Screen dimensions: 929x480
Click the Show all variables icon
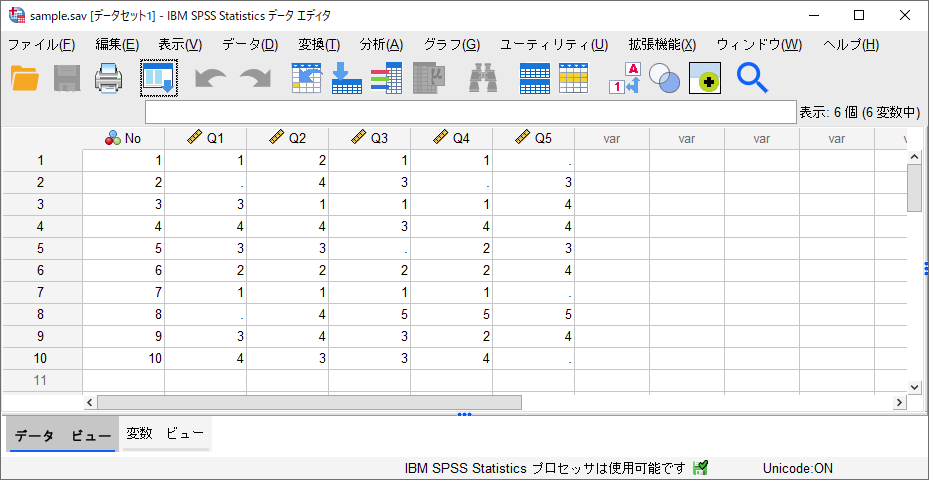point(705,78)
